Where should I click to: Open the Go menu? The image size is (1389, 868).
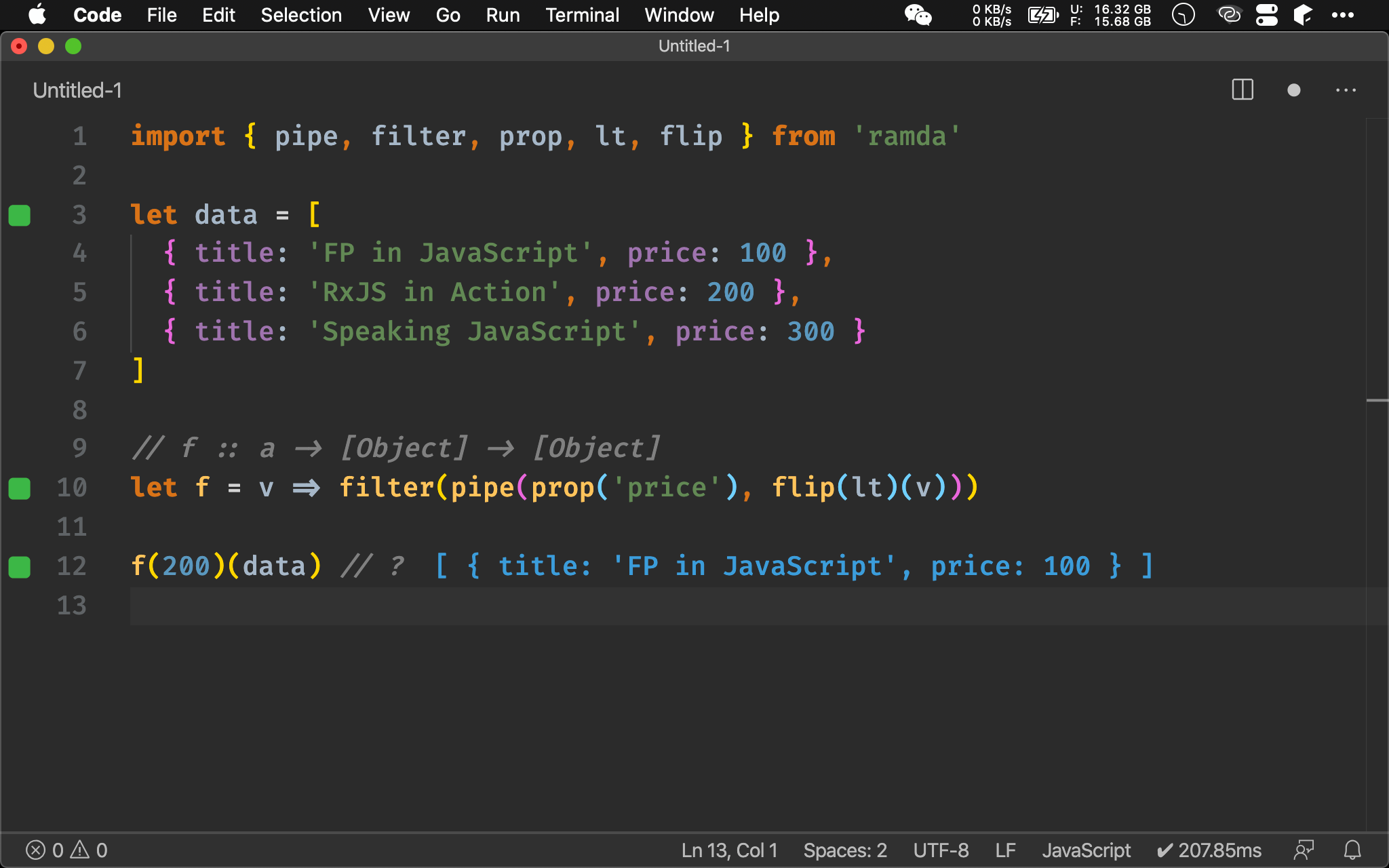(448, 15)
